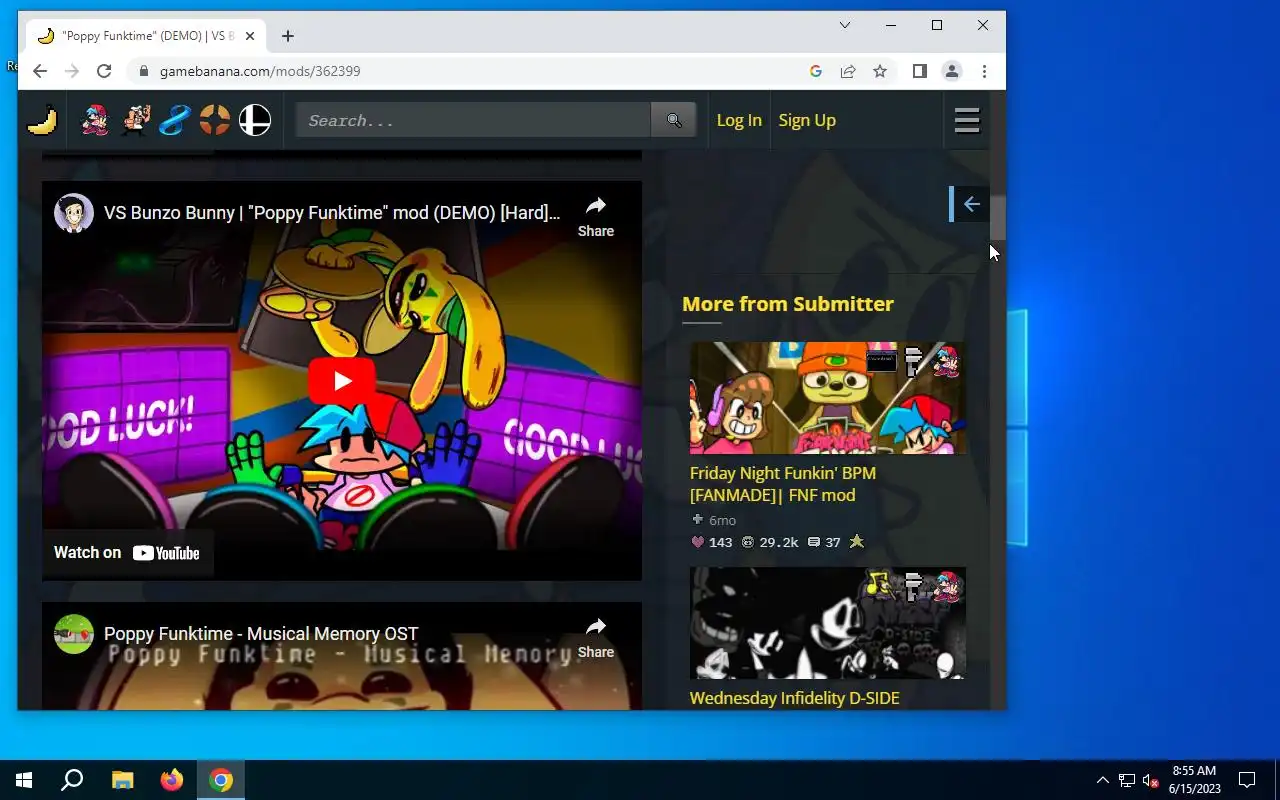The height and width of the screenshot is (800, 1280).
Task: Focus the GameBanana search field
Action: click(473, 120)
